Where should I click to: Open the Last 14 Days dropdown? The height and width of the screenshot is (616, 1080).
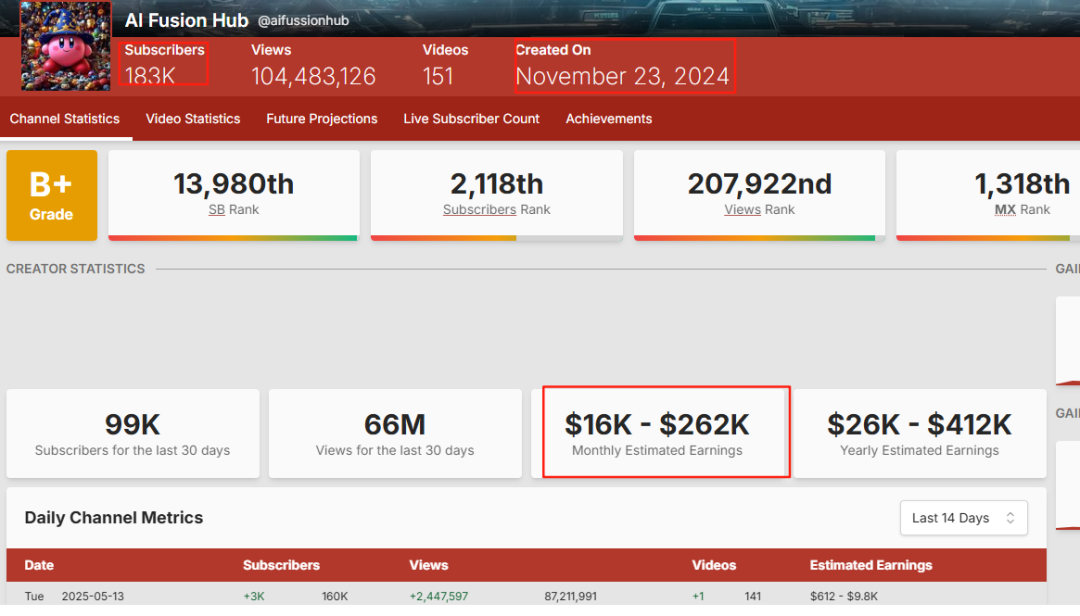point(963,517)
